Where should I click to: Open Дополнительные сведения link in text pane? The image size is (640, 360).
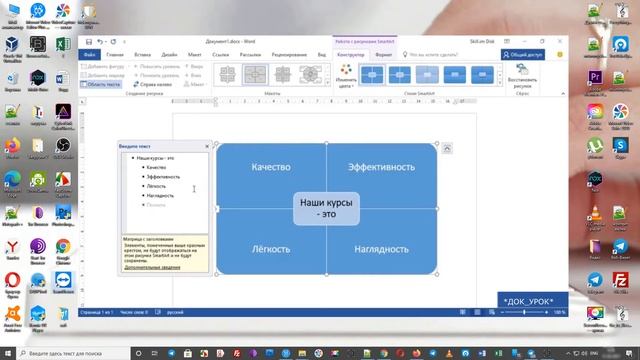[152, 267]
